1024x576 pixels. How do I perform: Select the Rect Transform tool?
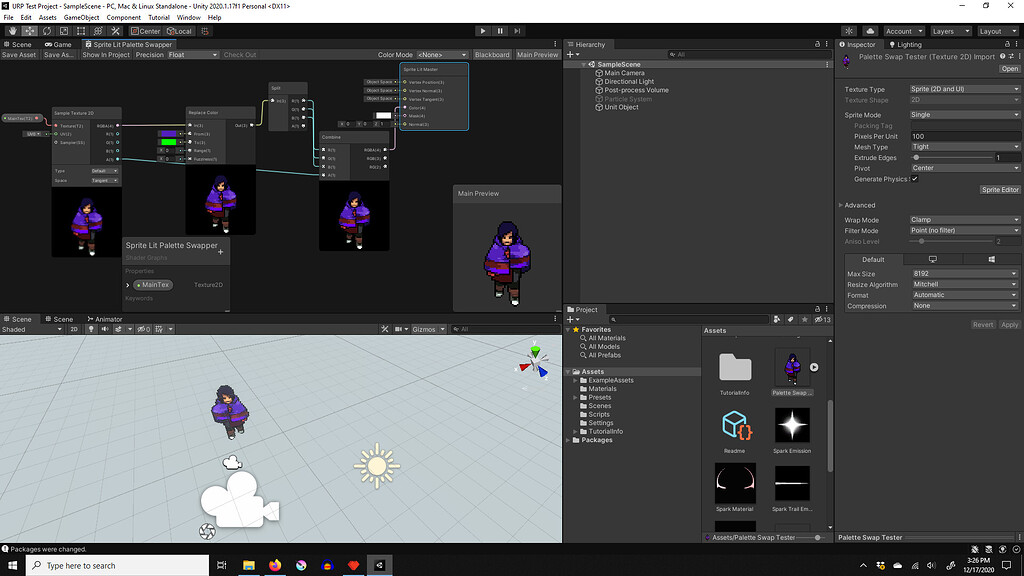(x=80, y=30)
